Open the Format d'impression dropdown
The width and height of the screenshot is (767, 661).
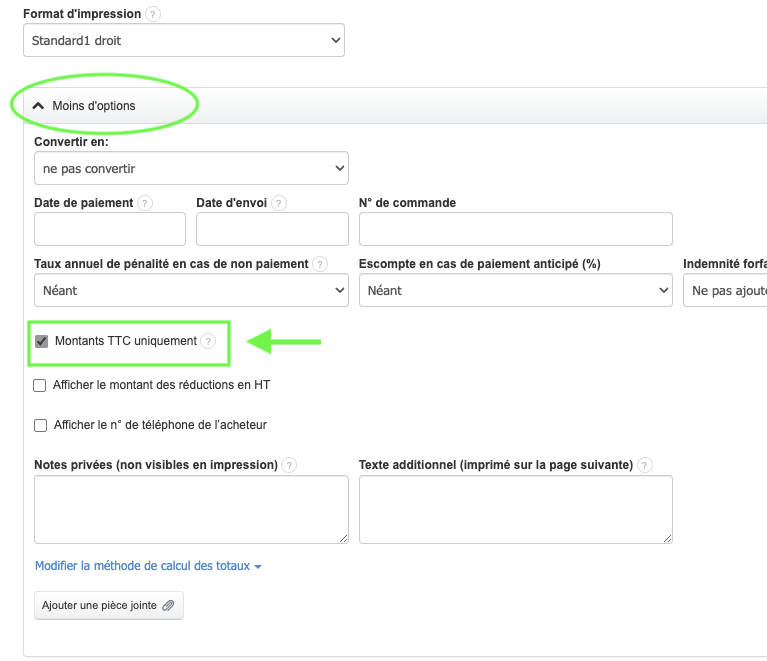point(184,41)
